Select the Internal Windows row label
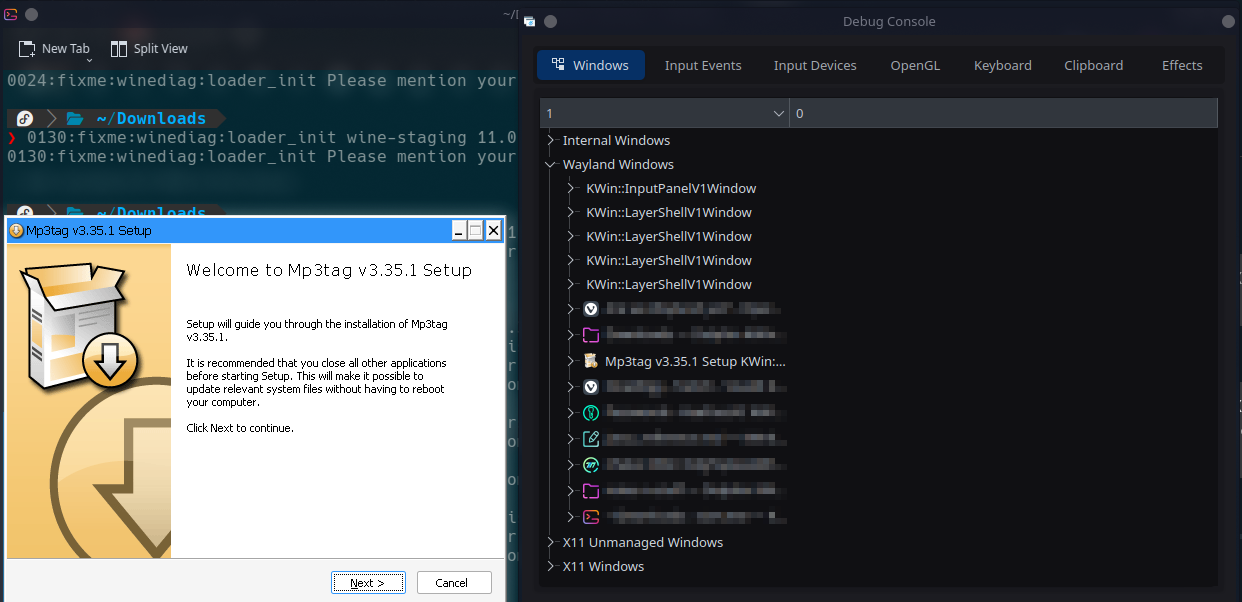This screenshot has width=1242, height=602. pyautogui.click(x=616, y=140)
